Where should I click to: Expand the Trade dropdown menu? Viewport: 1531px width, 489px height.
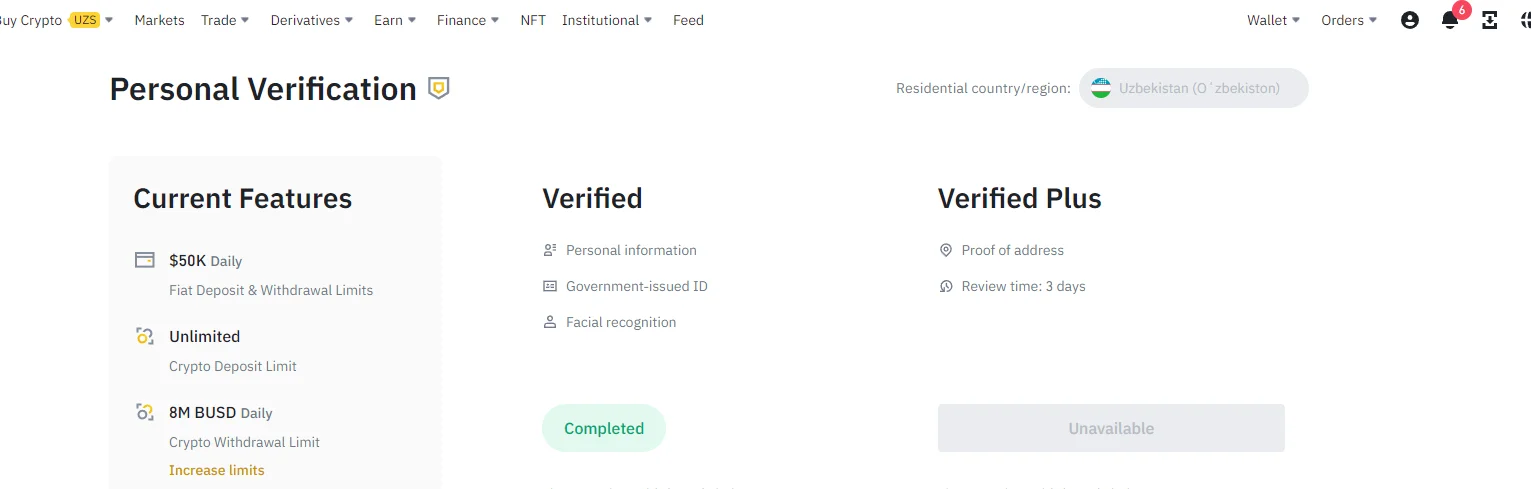(226, 20)
